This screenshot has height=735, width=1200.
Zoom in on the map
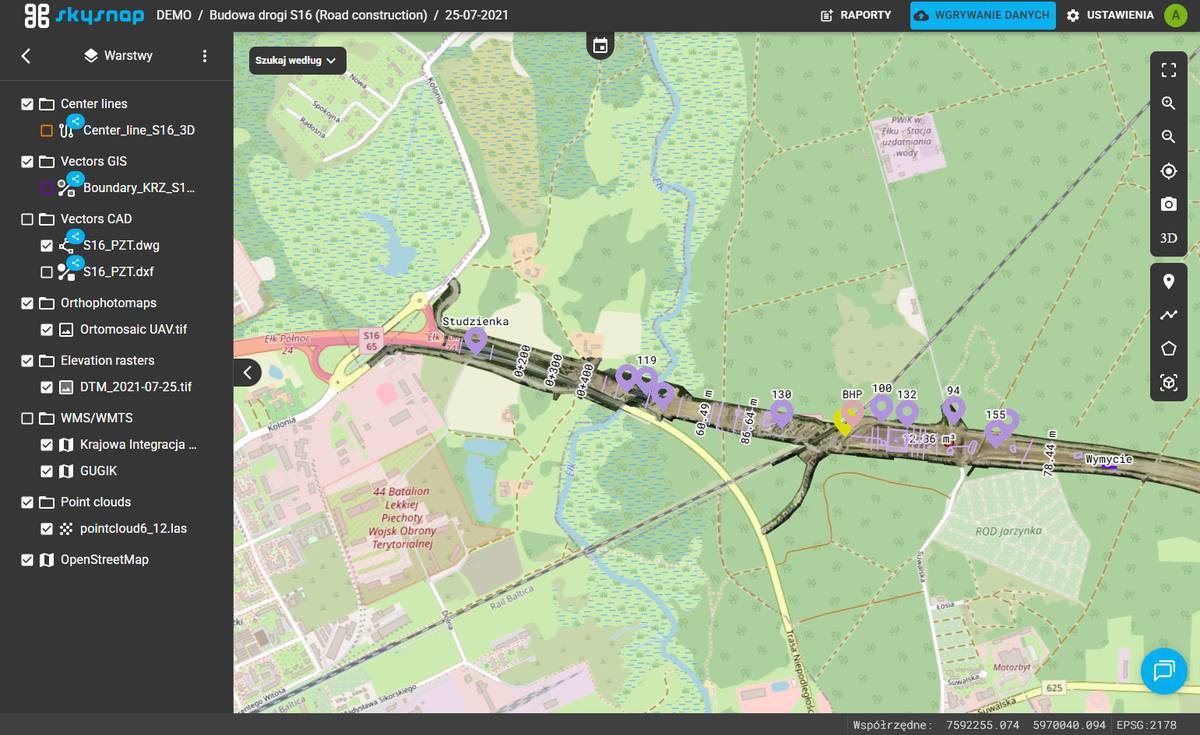(1168, 104)
